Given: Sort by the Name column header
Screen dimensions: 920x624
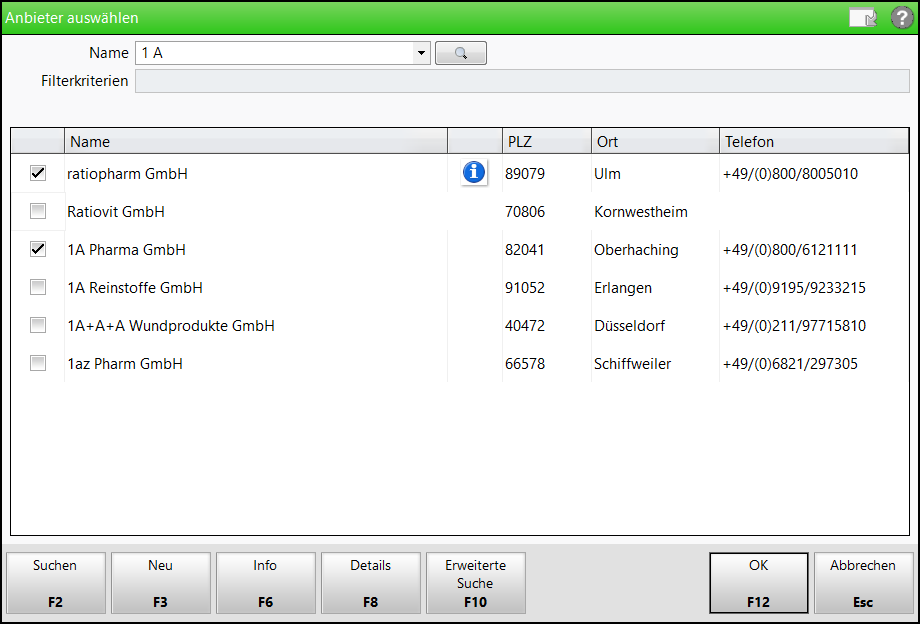Looking at the screenshot, I should [256, 141].
